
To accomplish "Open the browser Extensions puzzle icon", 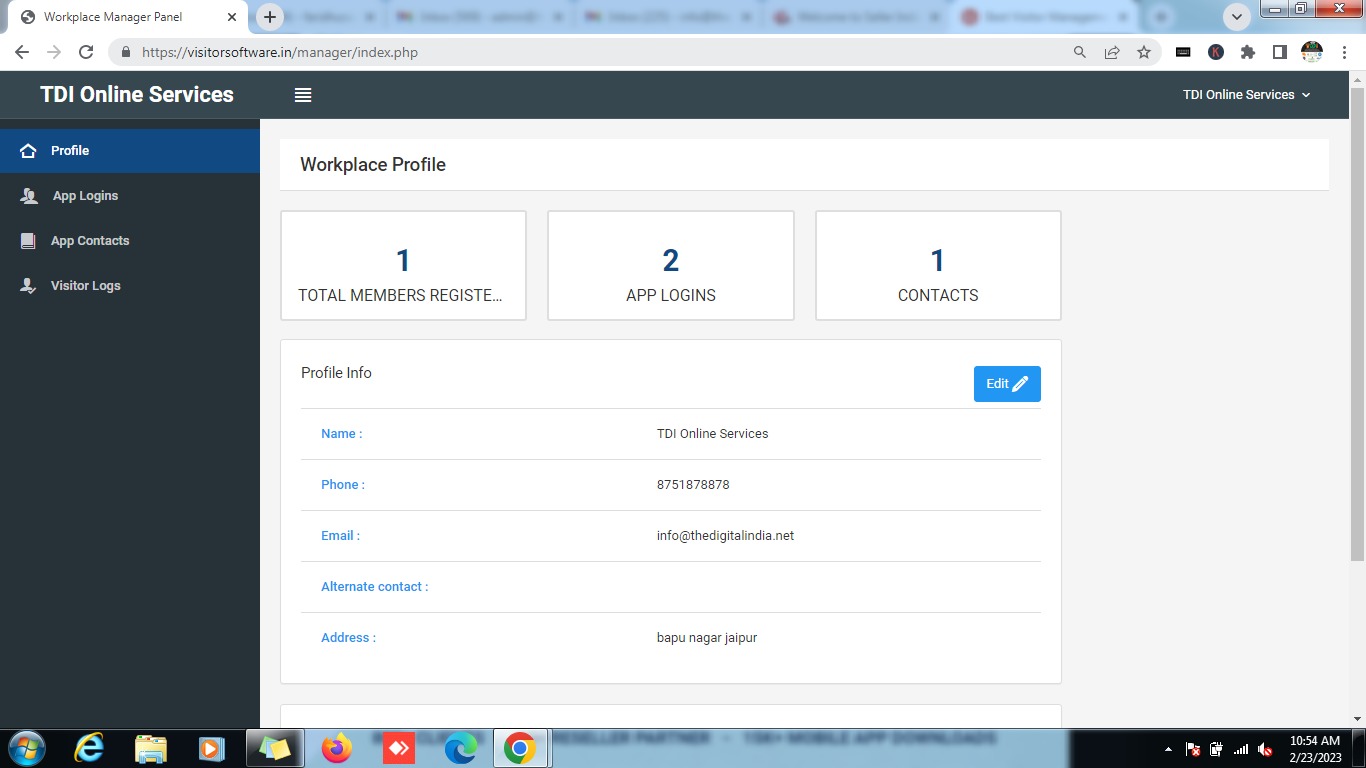I will click(x=1247, y=52).
